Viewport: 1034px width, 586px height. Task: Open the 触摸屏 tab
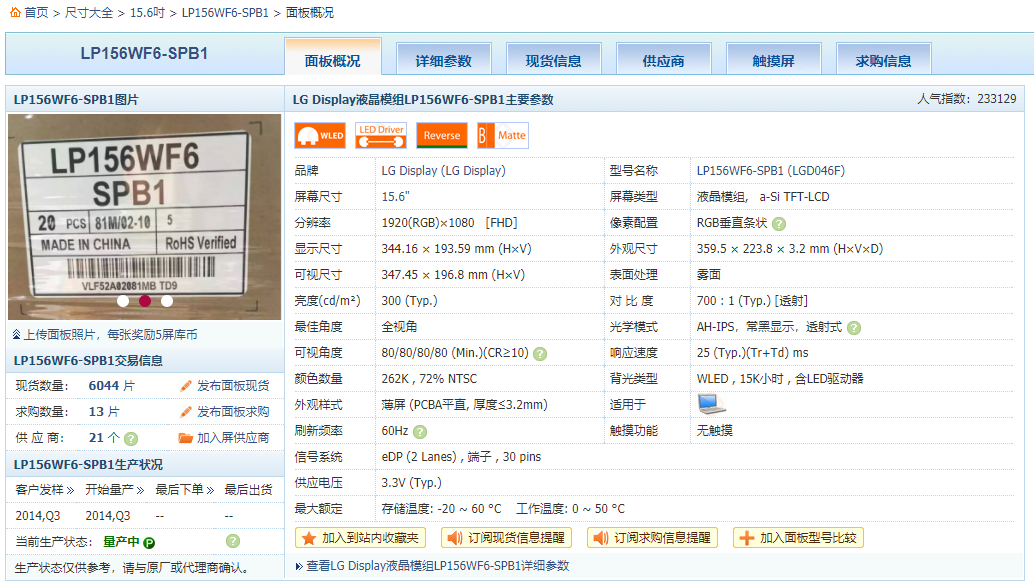[774, 59]
